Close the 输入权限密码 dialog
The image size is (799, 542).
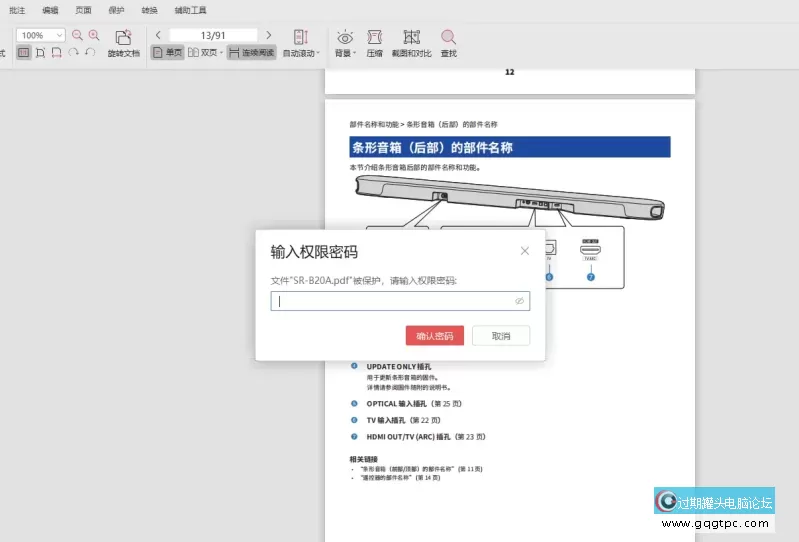point(525,251)
